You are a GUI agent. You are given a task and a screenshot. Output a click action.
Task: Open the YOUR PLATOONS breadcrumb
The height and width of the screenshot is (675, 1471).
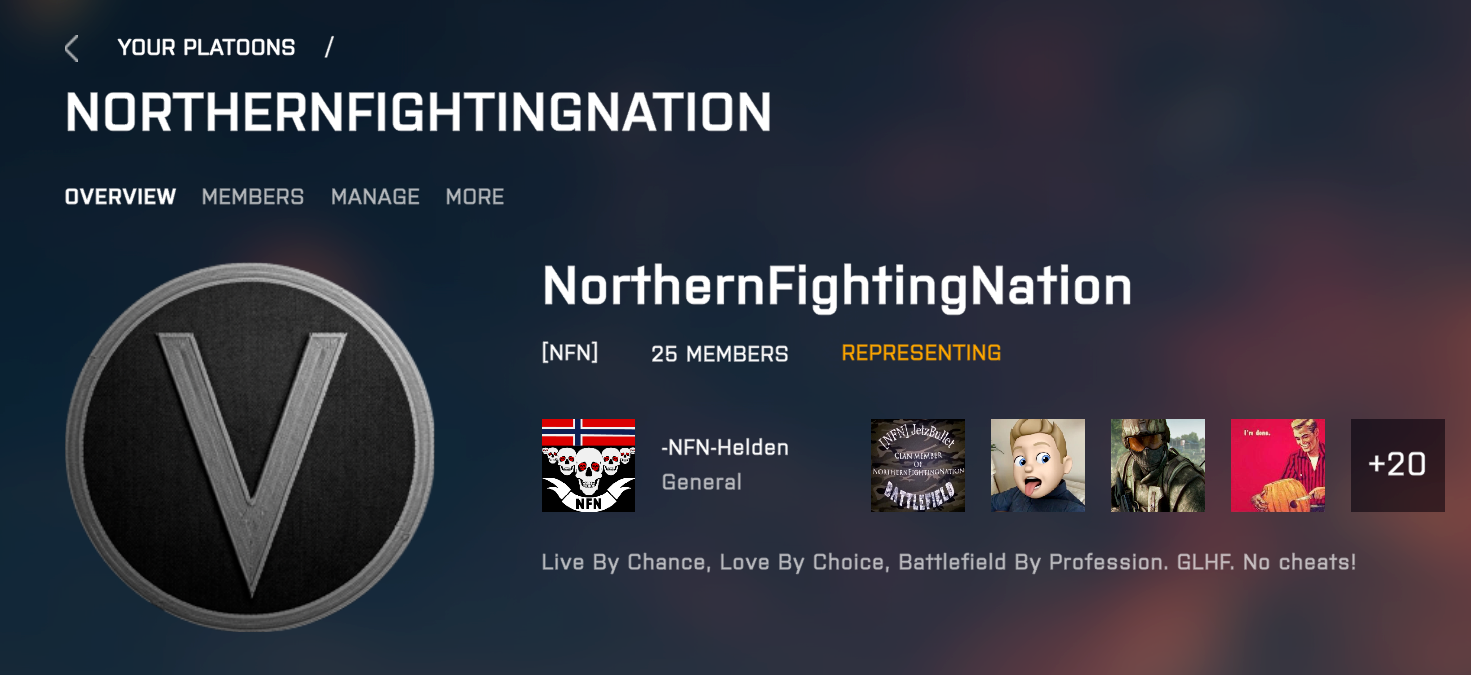pos(206,47)
